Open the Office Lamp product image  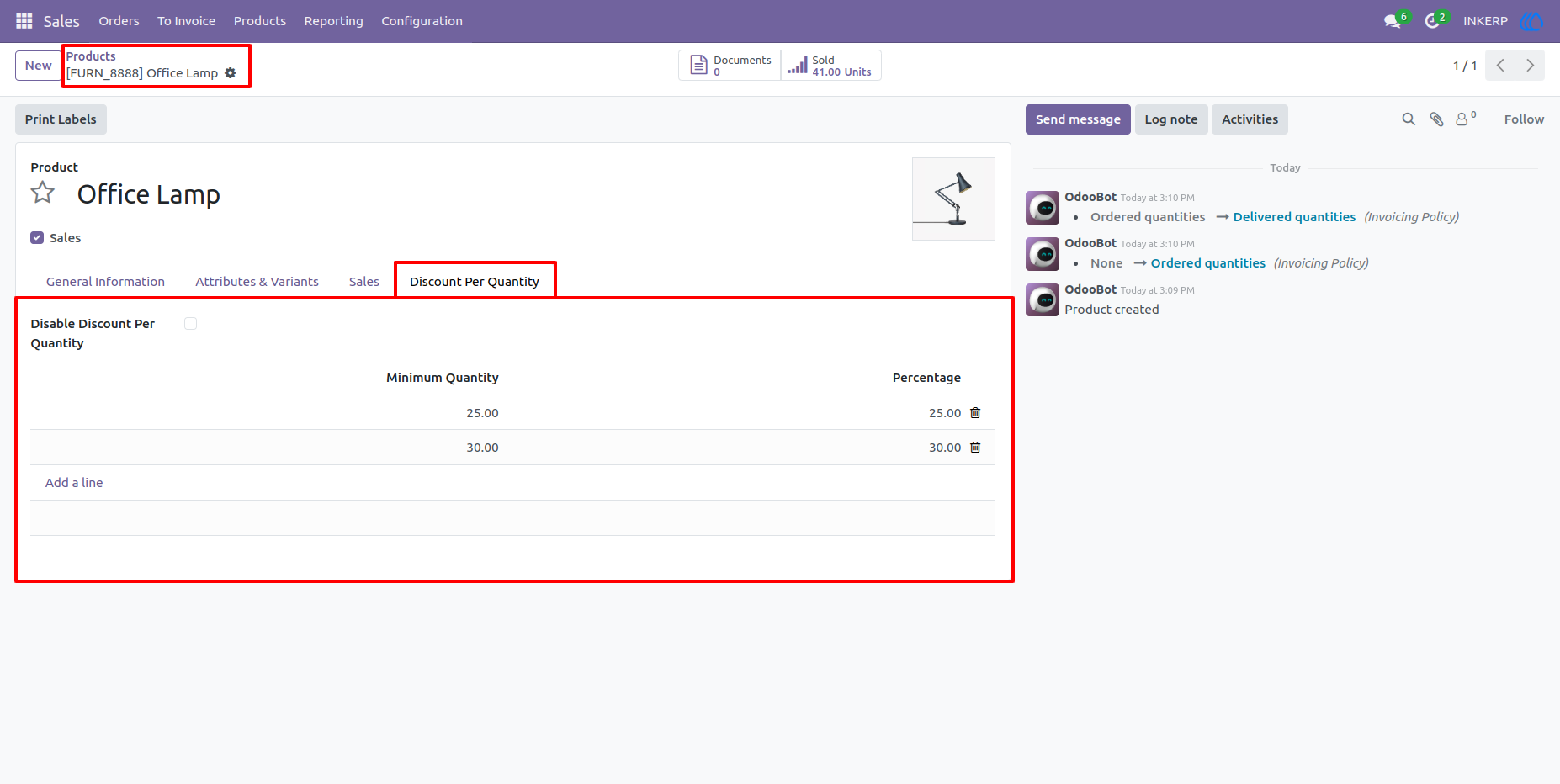click(953, 199)
